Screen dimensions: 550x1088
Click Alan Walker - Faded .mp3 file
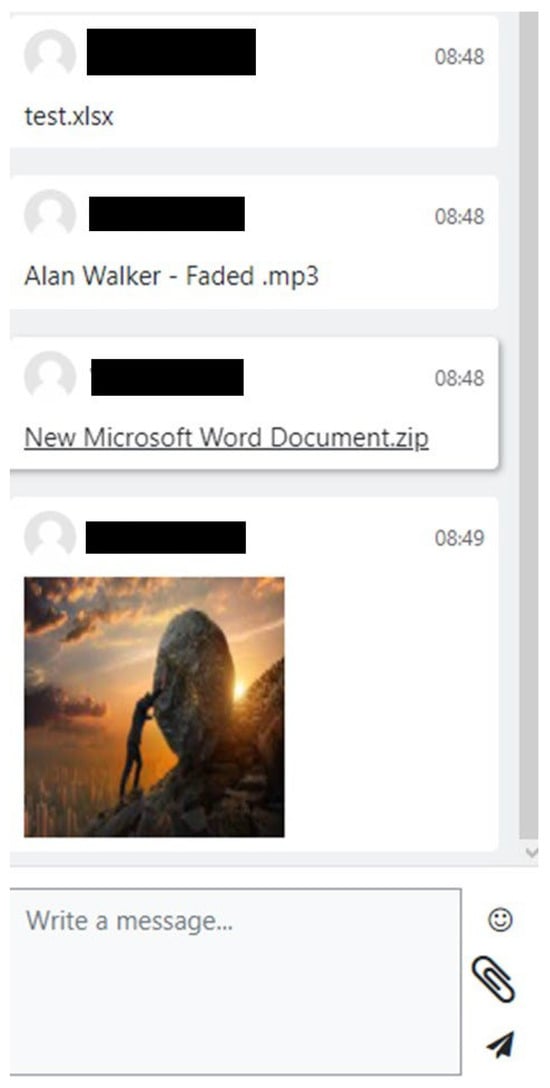(171, 276)
